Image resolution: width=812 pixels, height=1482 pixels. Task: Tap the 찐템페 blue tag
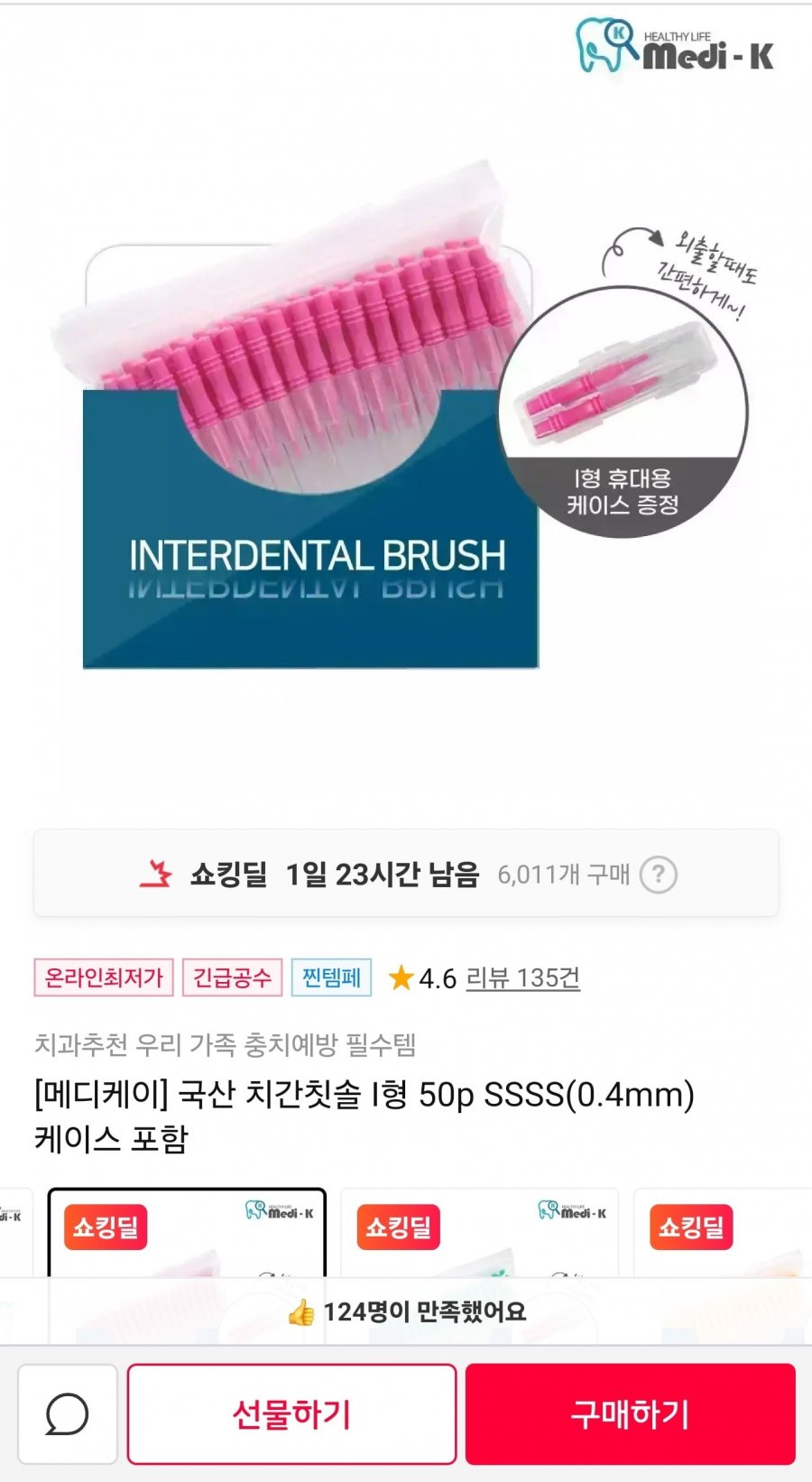[x=331, y=977]
